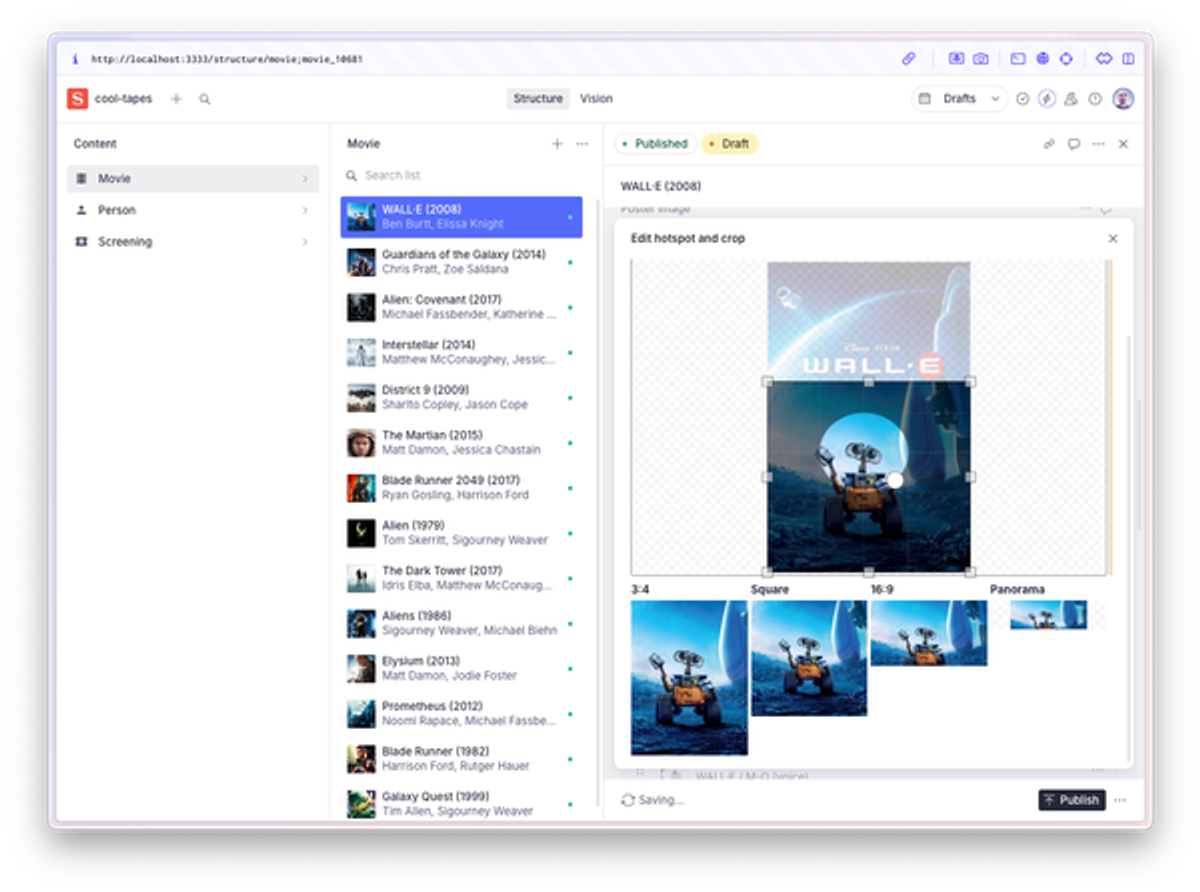
Task: Click the white hotspot circle handle
Action: tap(895, 481)
